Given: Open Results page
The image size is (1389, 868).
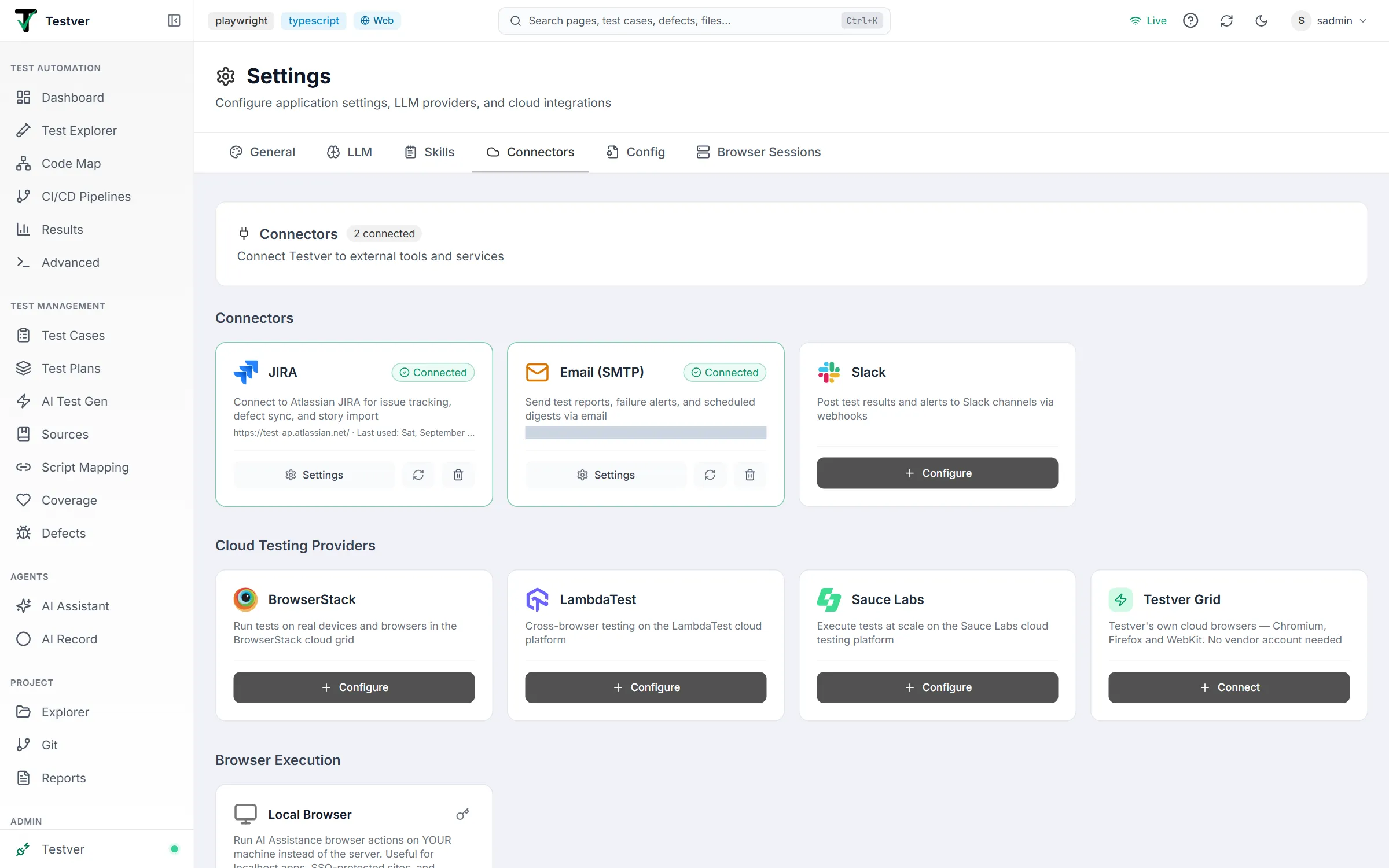Looking at the screenshot, I should click(97, 229).
